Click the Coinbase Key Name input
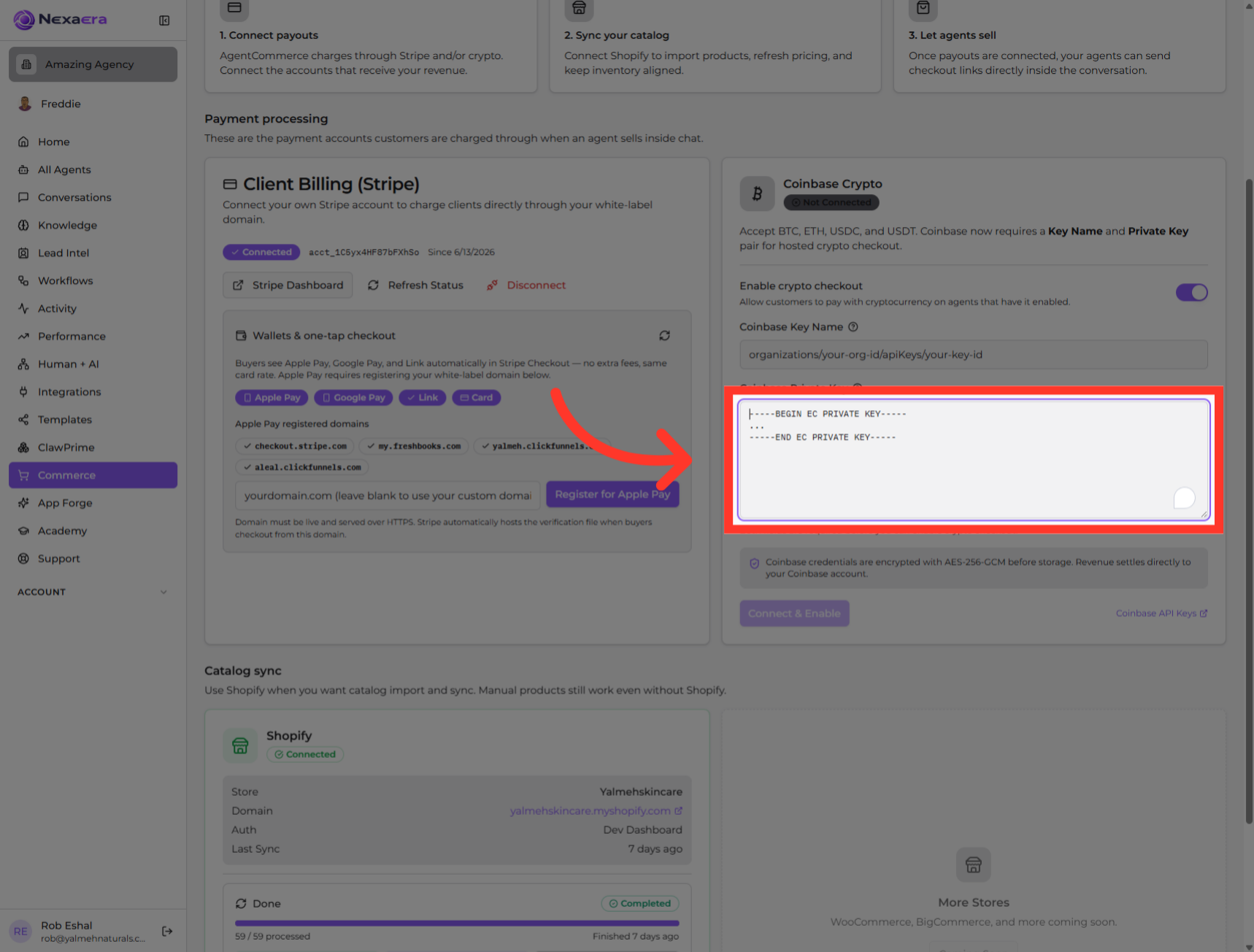1254x952 pixels. coord(973,354)
